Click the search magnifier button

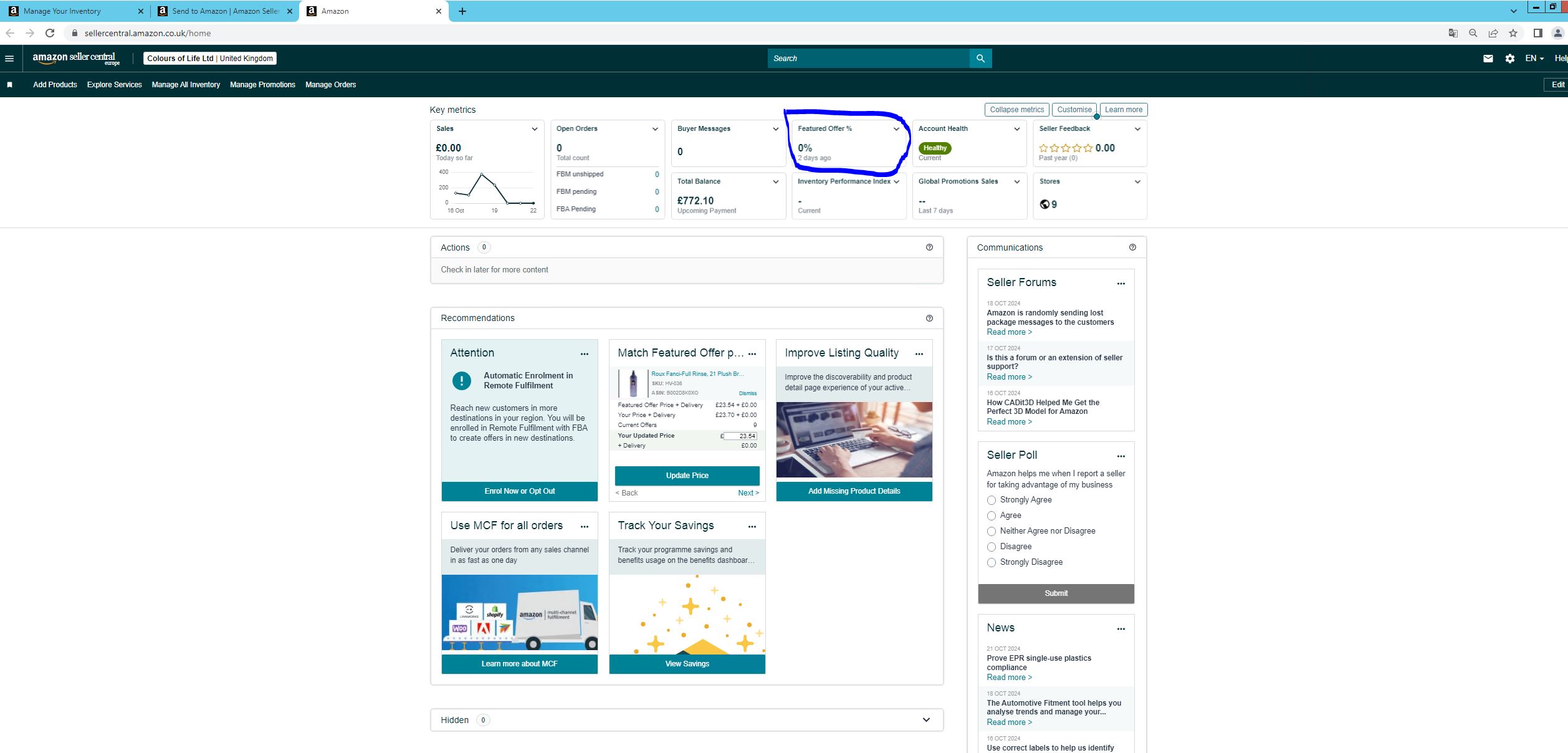pyautogui.click(x=980, y=59)
